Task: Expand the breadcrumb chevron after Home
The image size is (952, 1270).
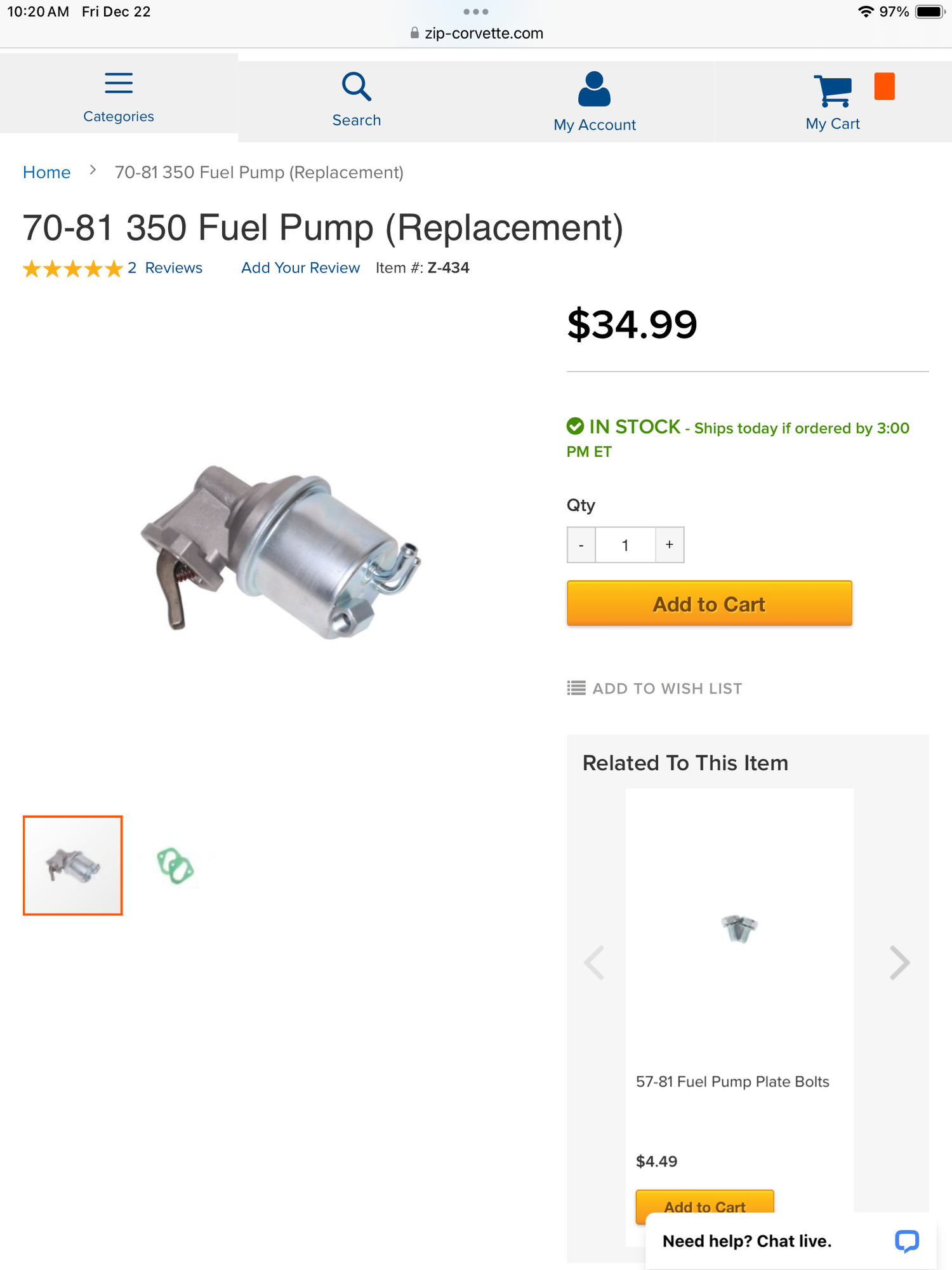Action: click(x=93, y=170)
